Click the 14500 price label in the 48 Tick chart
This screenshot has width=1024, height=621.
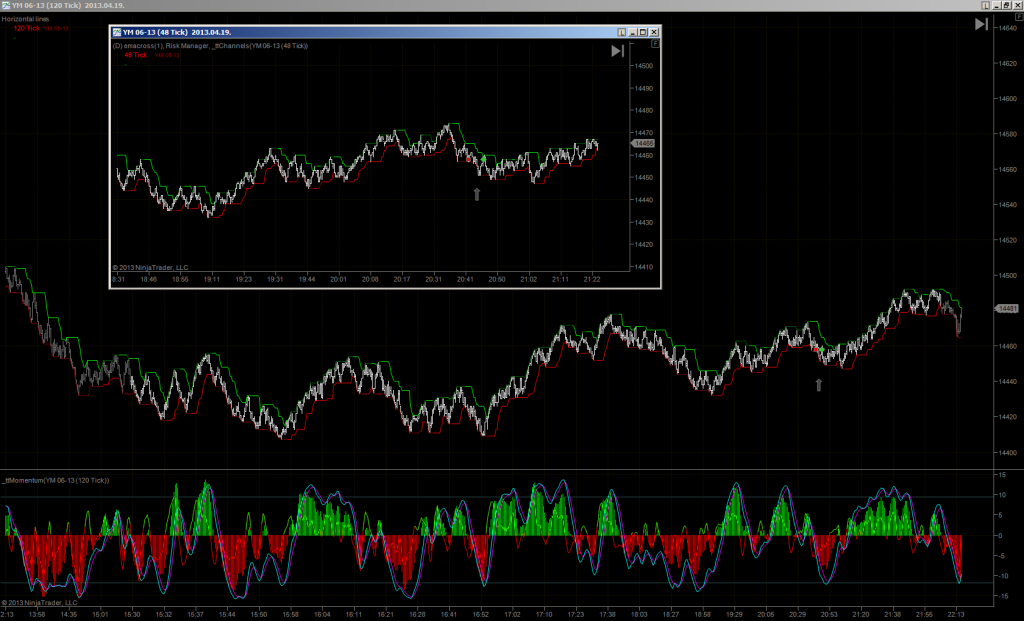(x=644, y=66)
